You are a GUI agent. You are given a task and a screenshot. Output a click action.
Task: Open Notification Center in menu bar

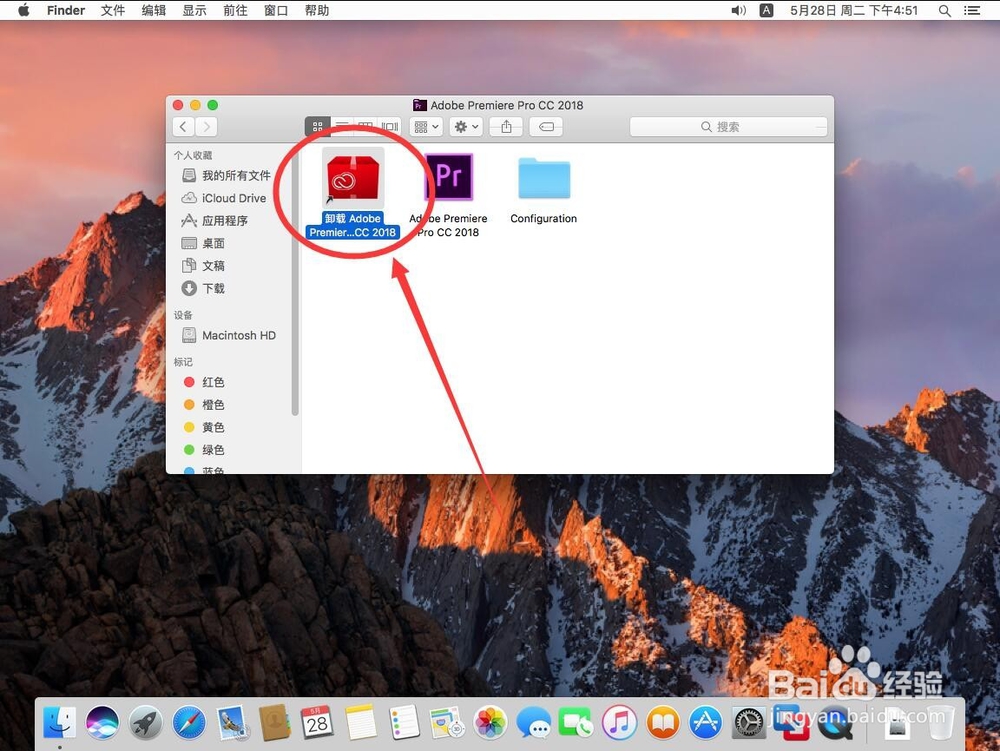click(972, 10)
